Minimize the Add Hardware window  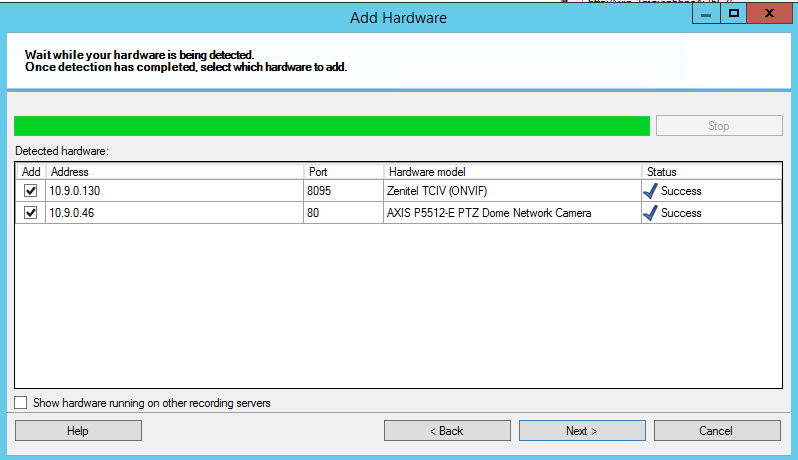[x=706, y=13]
